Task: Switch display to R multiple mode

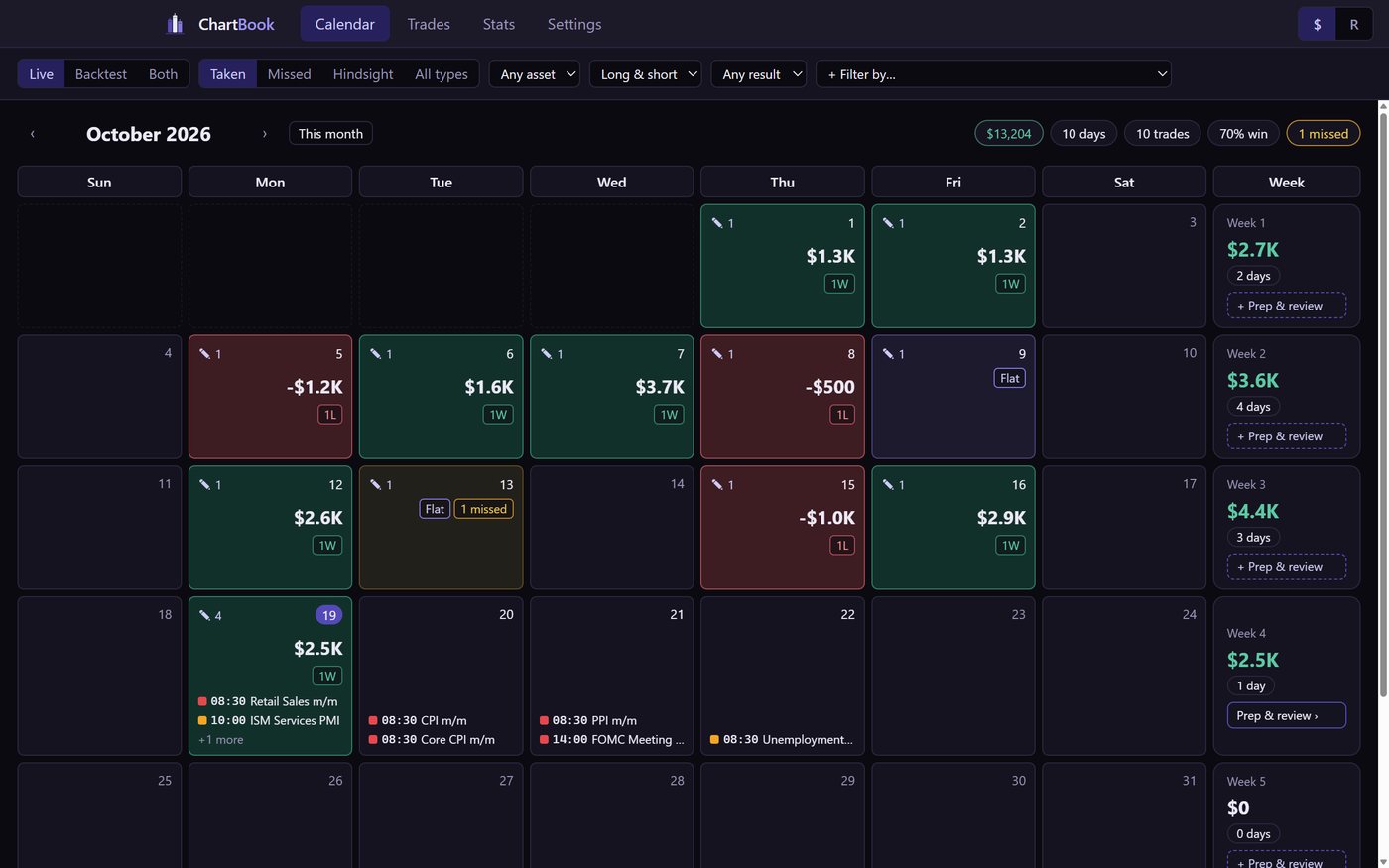Action: click(1353, 24)
